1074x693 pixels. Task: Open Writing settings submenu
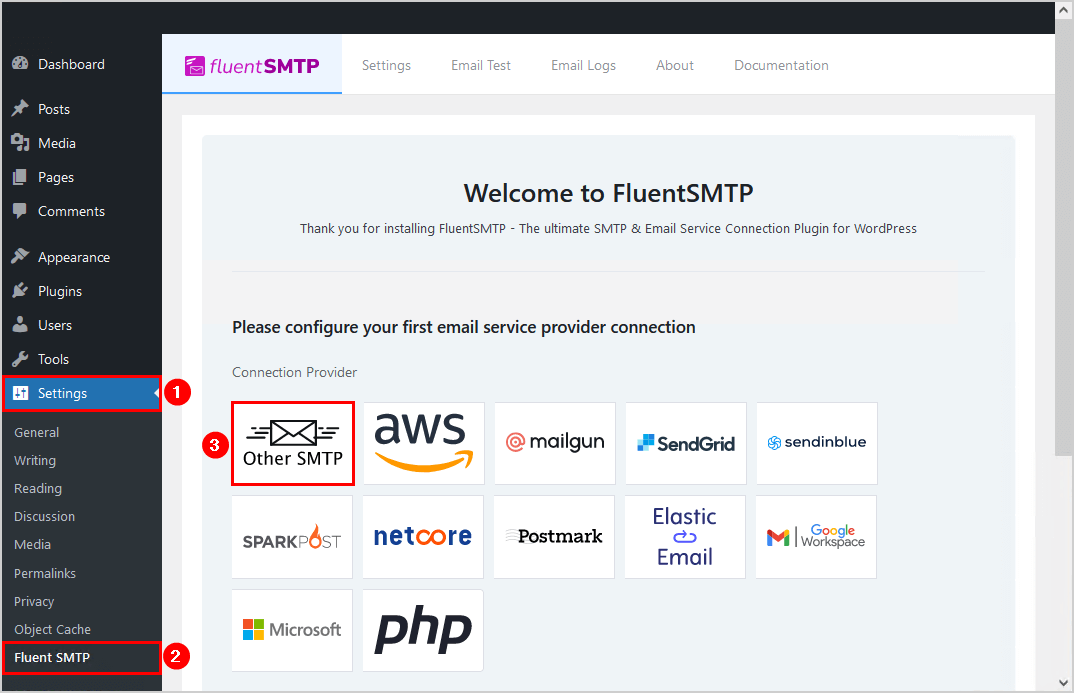(35, 461)
